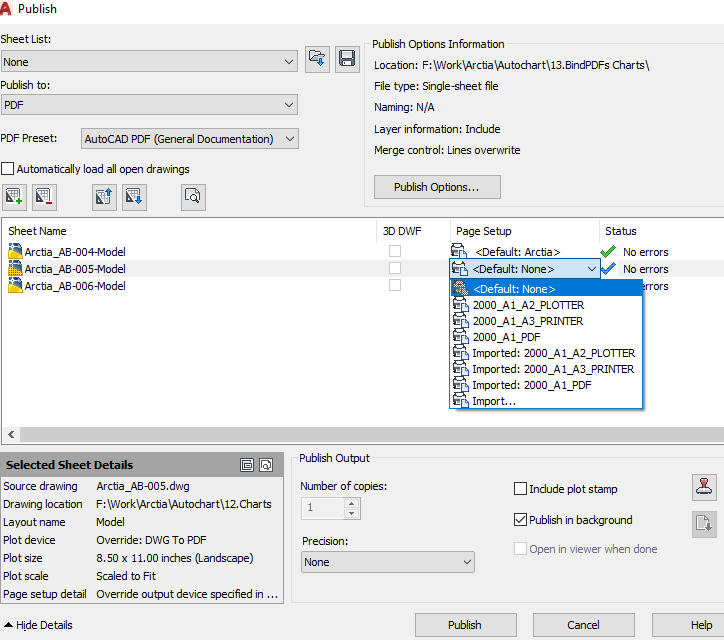Click the Move Sheet Up icon
Image resolution: width=724 pixels, height=640 pixels.
point(104,197)
